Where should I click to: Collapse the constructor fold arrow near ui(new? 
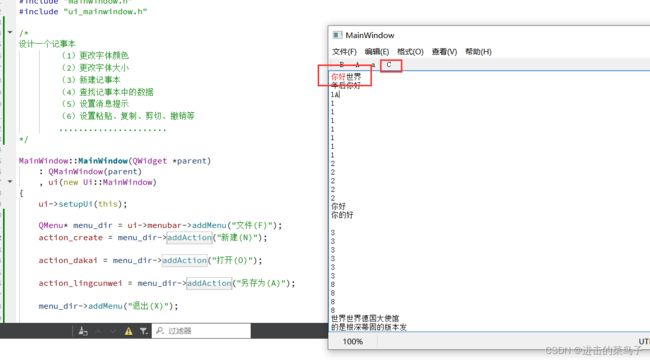[10, 182]
